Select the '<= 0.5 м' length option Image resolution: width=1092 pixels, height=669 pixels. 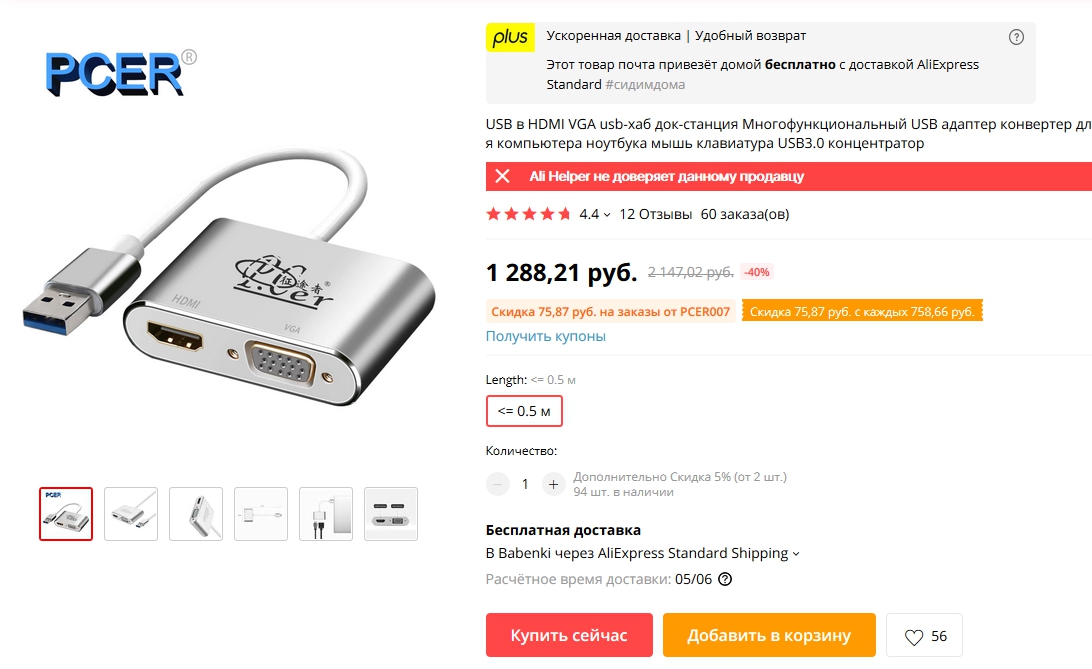[524, 411]
